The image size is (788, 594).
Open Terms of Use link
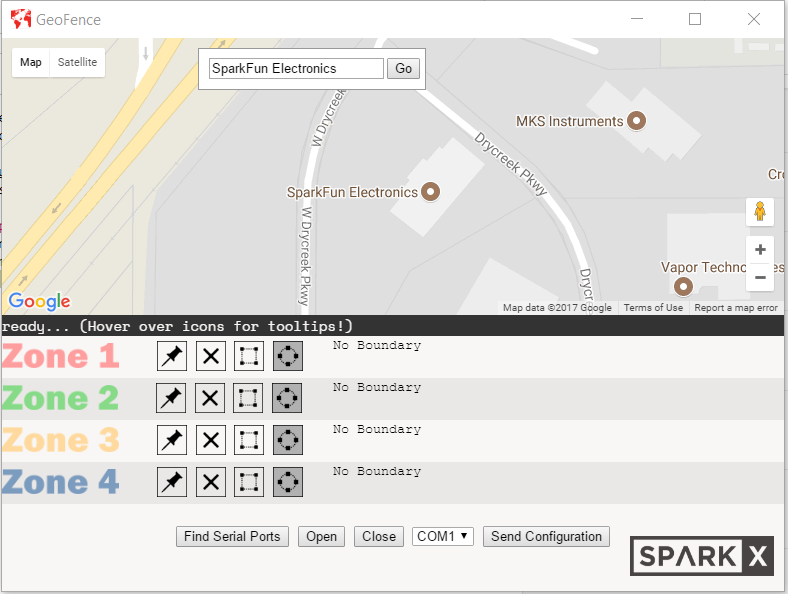tap(653, 308)
